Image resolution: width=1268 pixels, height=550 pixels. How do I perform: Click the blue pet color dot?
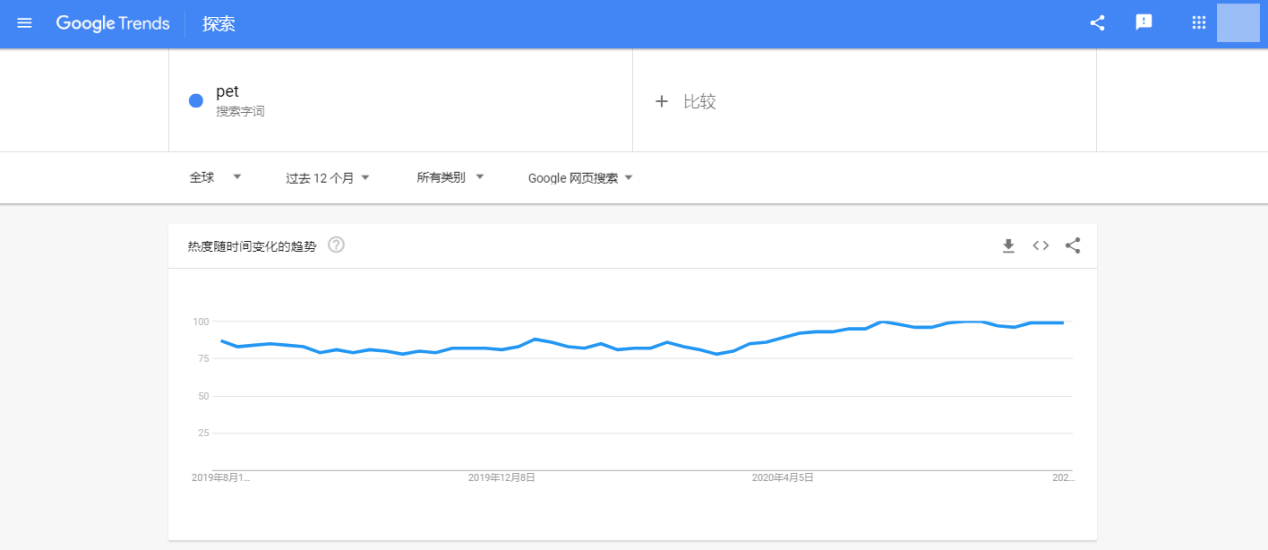(x=196, y=101)
